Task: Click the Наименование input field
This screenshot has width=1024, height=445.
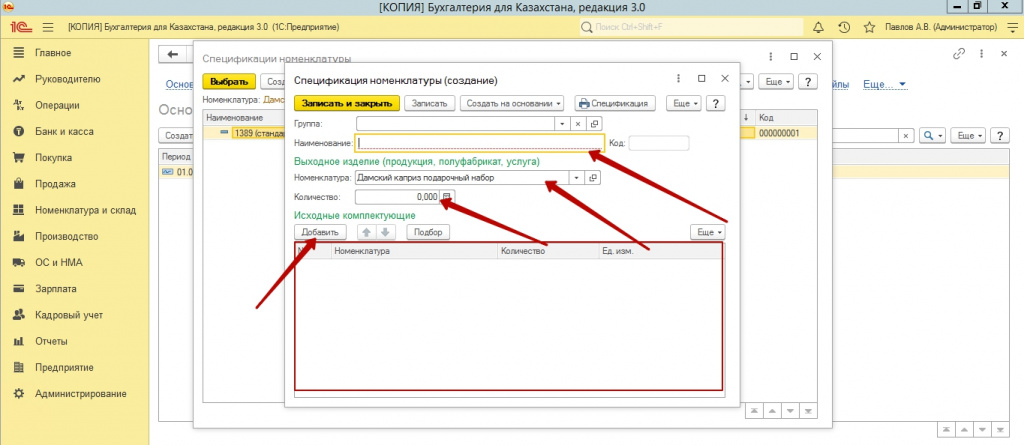Action: click(x=479, y=143)
